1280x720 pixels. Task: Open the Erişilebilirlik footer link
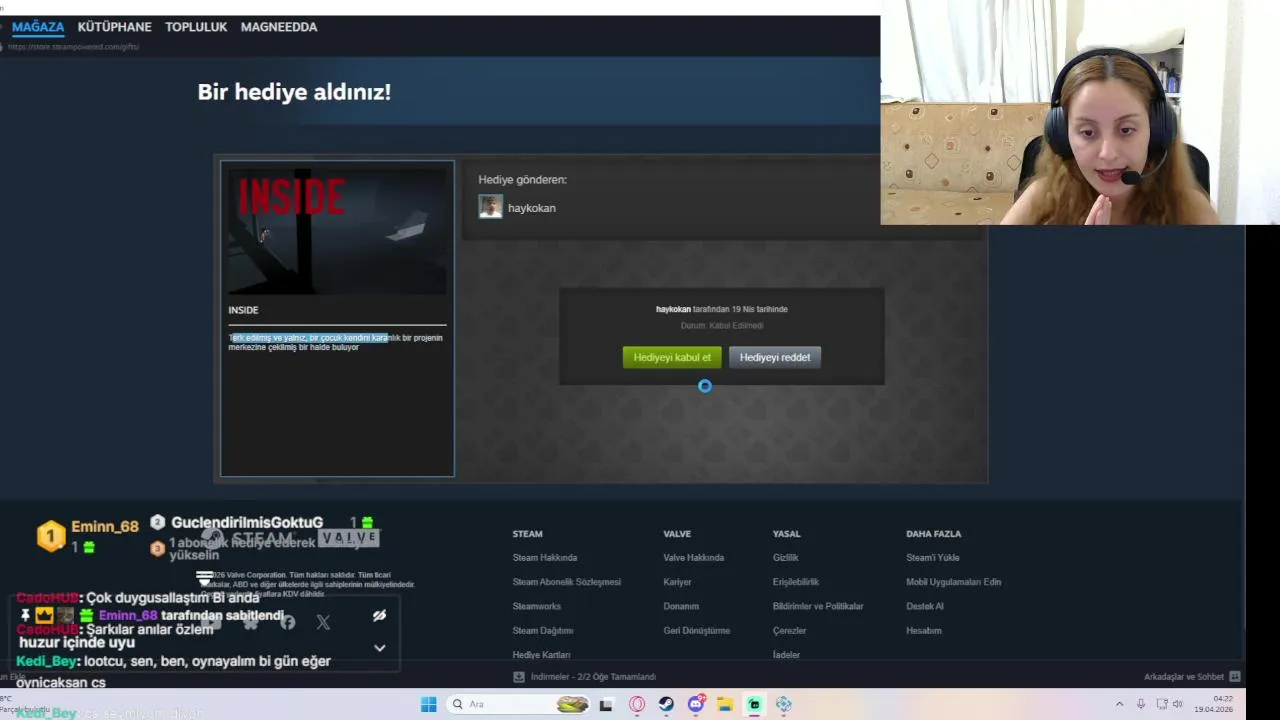point(796,582)
